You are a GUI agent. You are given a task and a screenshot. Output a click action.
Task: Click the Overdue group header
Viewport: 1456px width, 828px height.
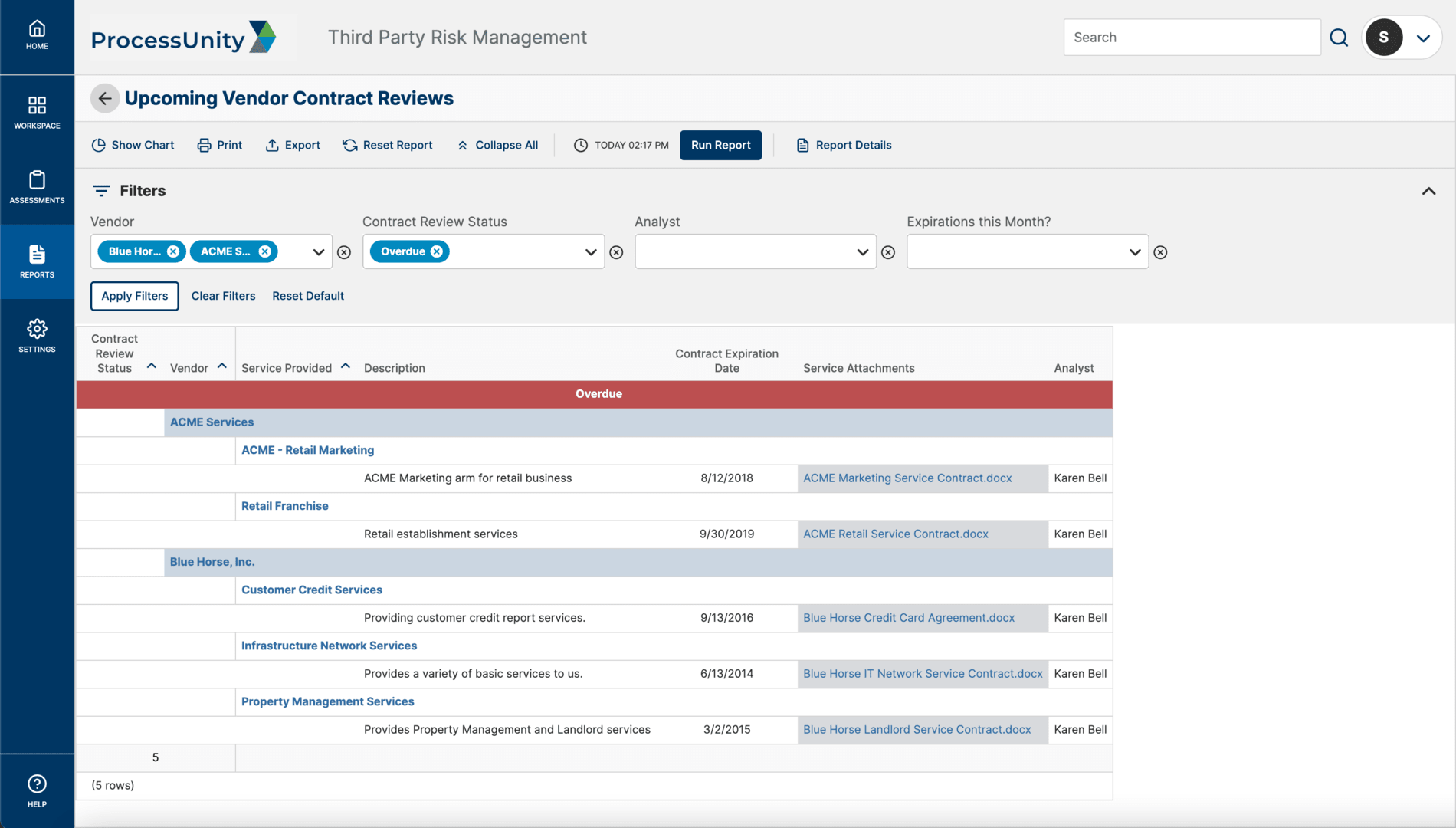tap(595, 394)
